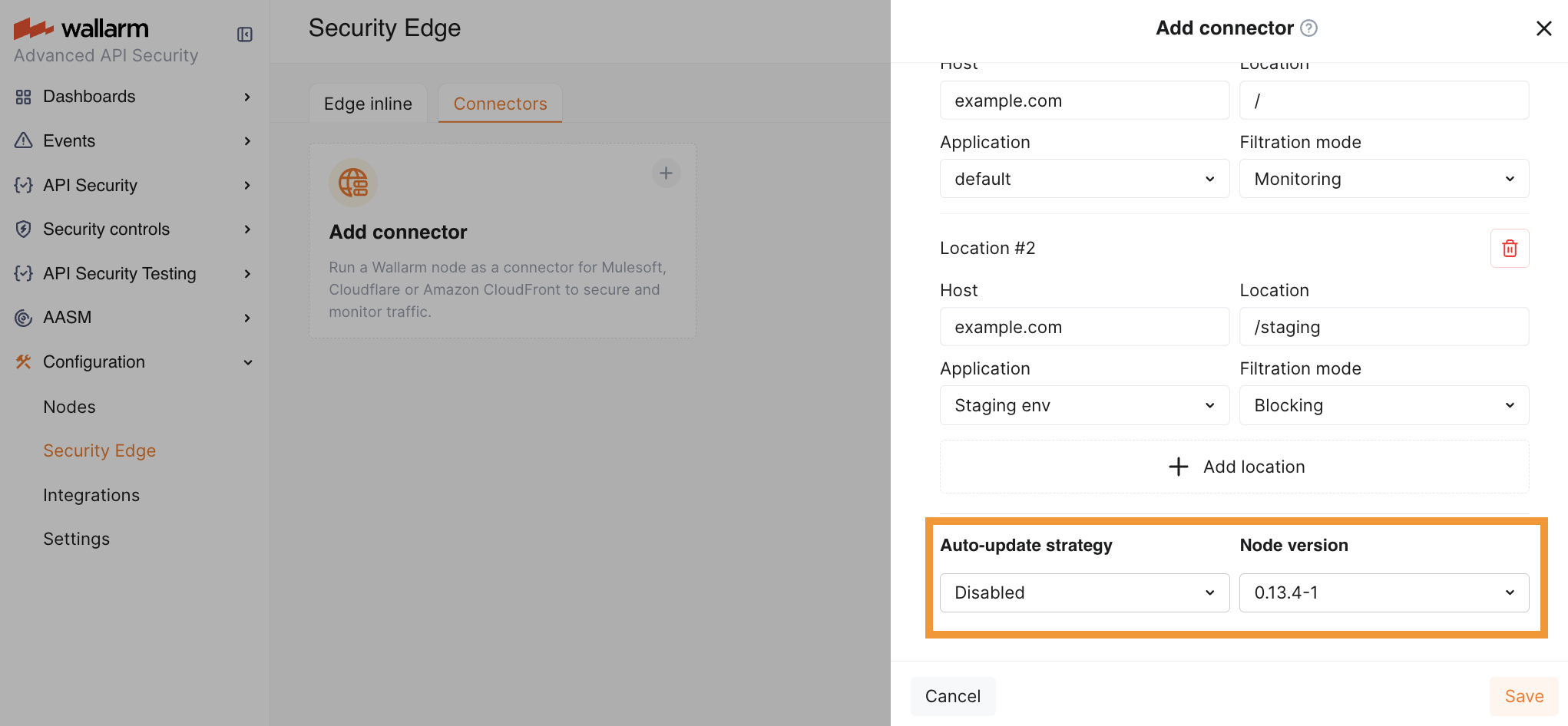Click the globe connector icon on the card
This screenshot has height=726, width=1568.
pos(353,183)
